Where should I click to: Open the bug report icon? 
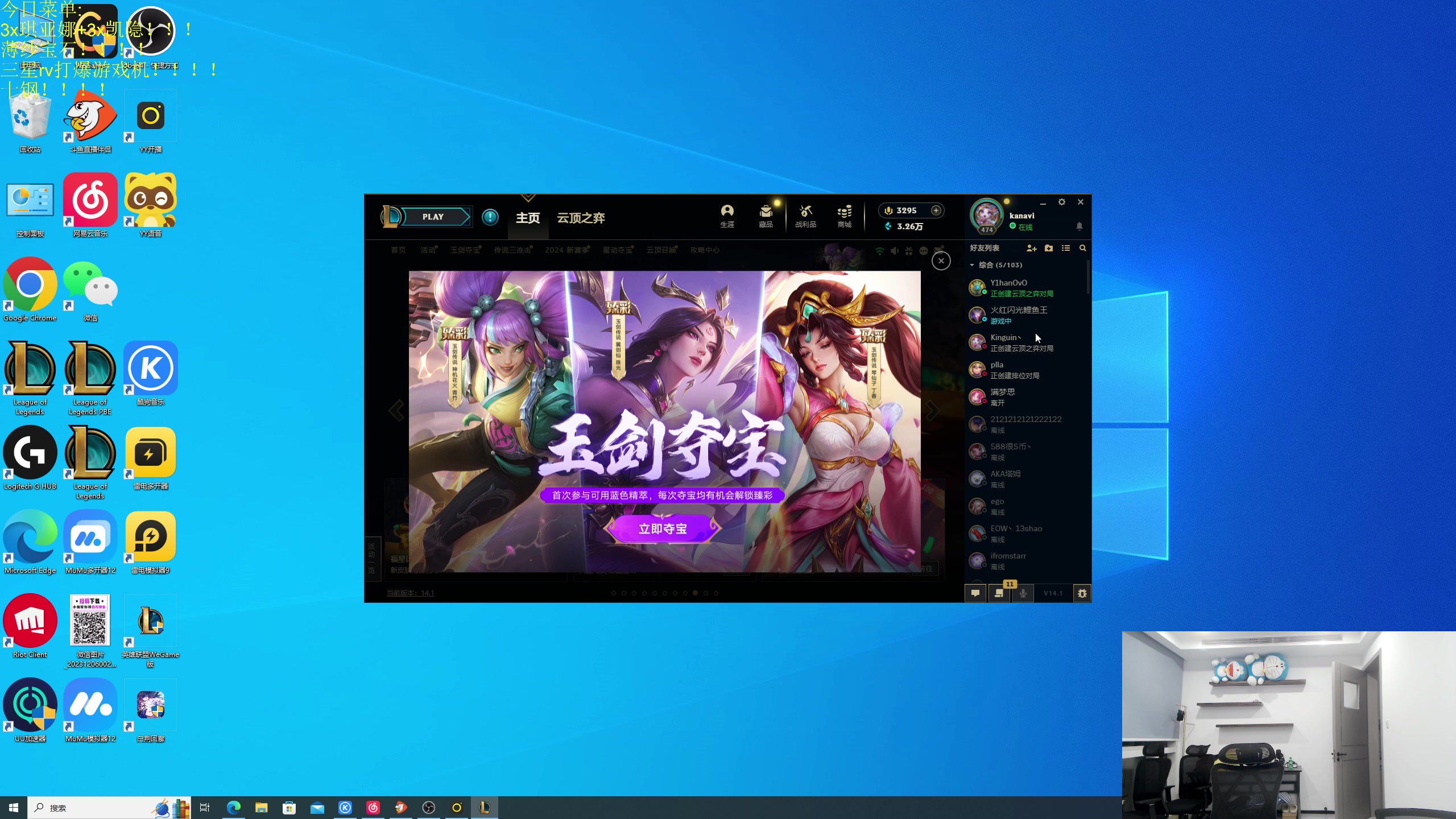coord(1082,593)
